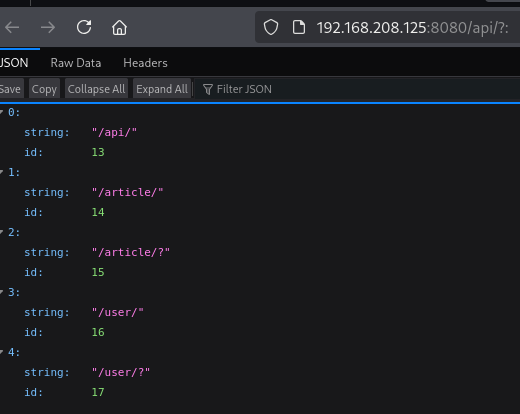
Task: Click Expand All button
Action: 162,89
